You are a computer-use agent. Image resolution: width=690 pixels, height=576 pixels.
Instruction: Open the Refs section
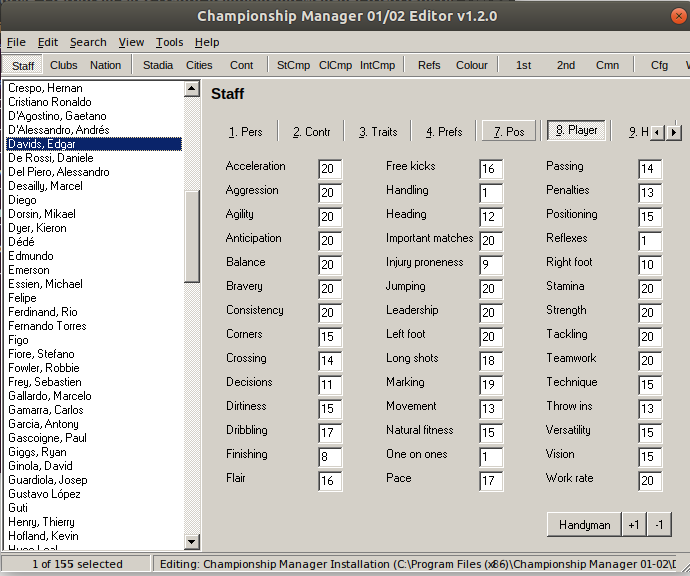pos(429,65)
